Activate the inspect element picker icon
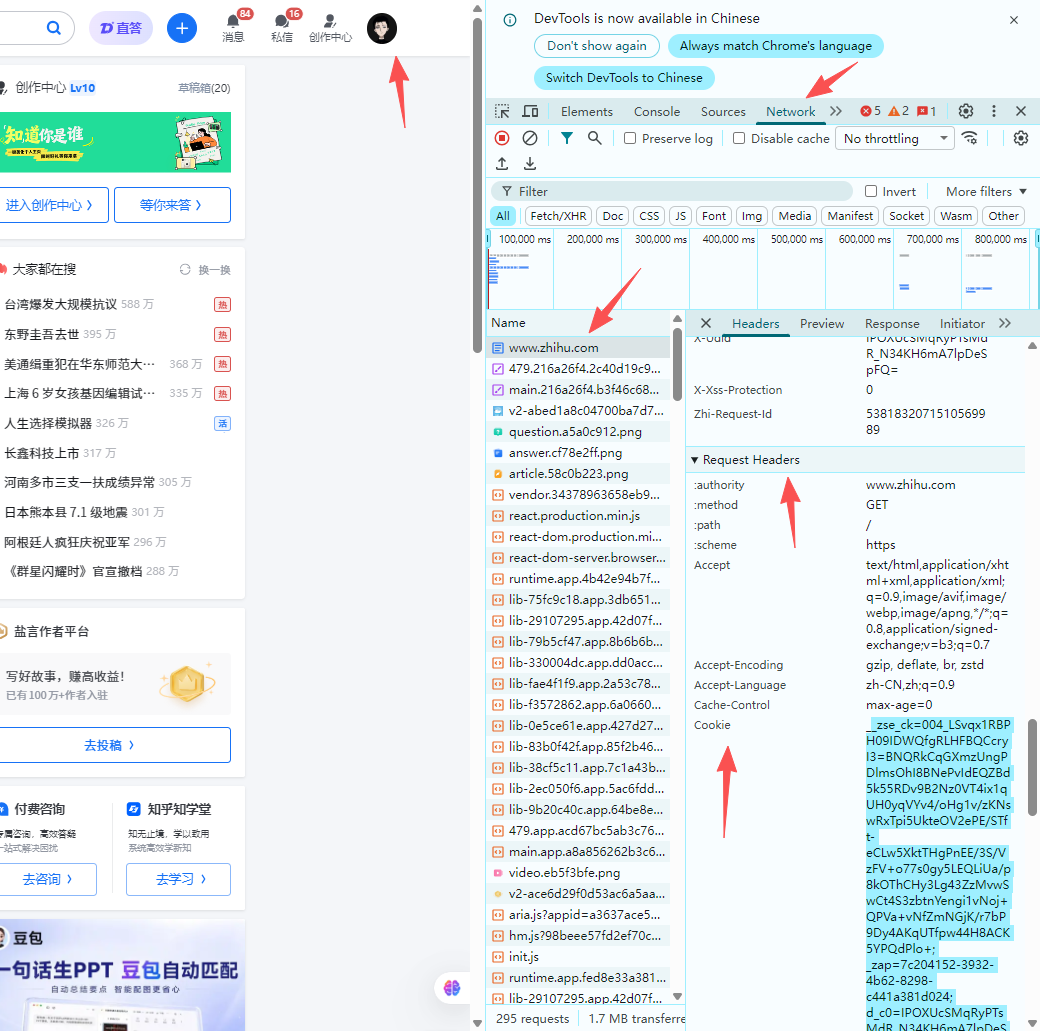Image resolution: width=1040 pixels, height=1031 pixels. coord(502,111)
